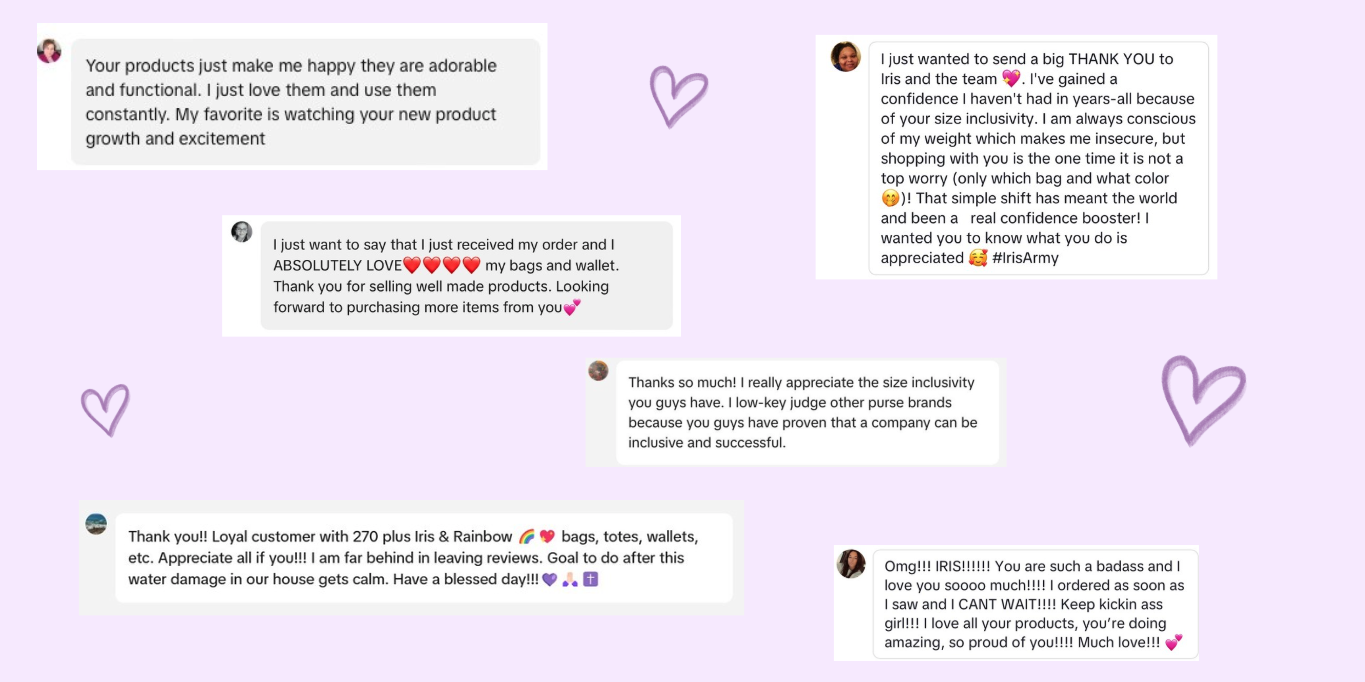Screen dimensions: 1365x682
Task: Click the grayscale avatar beside the received my order message
Action: [x=242, y=232]
